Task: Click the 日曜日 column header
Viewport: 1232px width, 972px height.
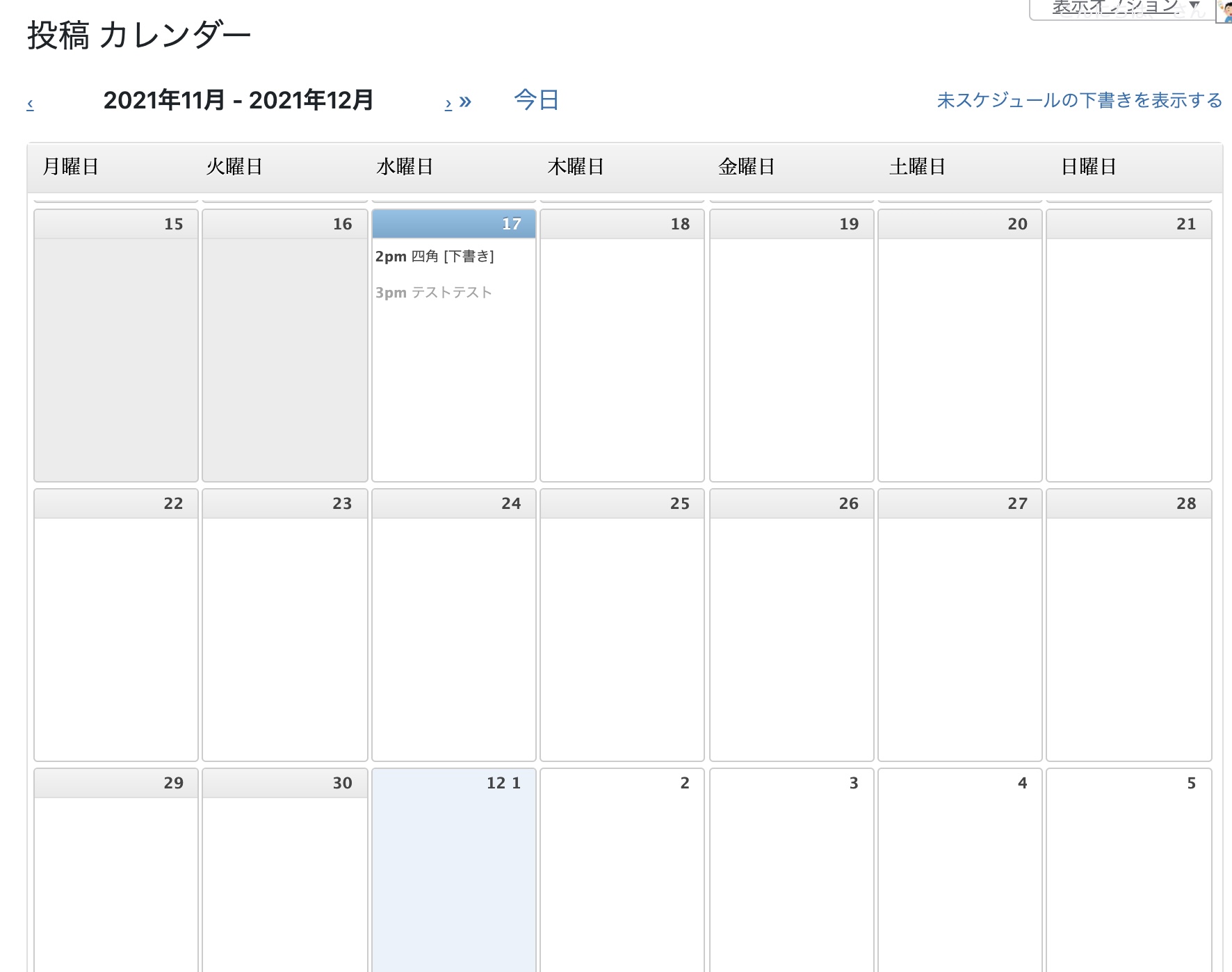Action: pyautogui.click(x=1089, y=167)
